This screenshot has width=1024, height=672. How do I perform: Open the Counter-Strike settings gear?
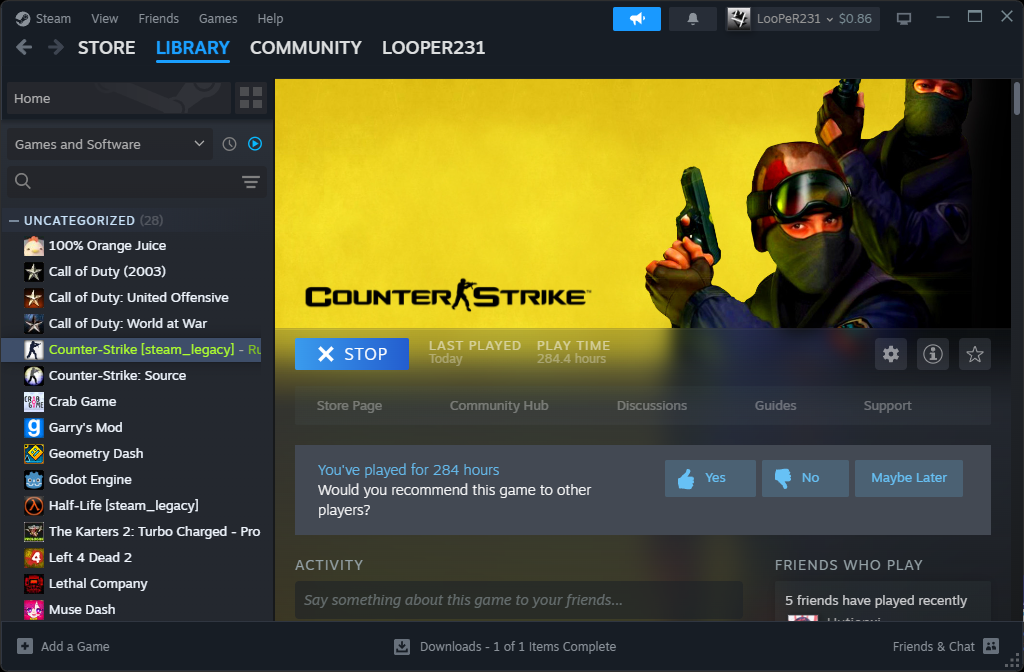point(891,354)
